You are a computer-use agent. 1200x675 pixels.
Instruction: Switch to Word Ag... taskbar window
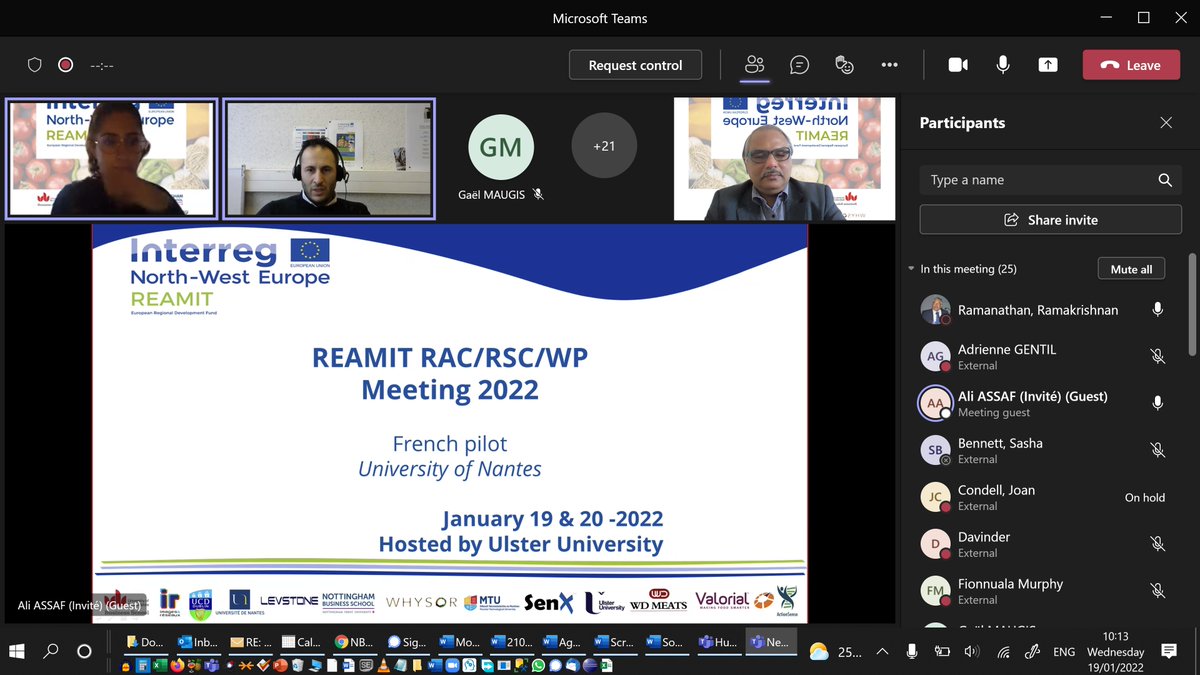[x=563, y=642]
